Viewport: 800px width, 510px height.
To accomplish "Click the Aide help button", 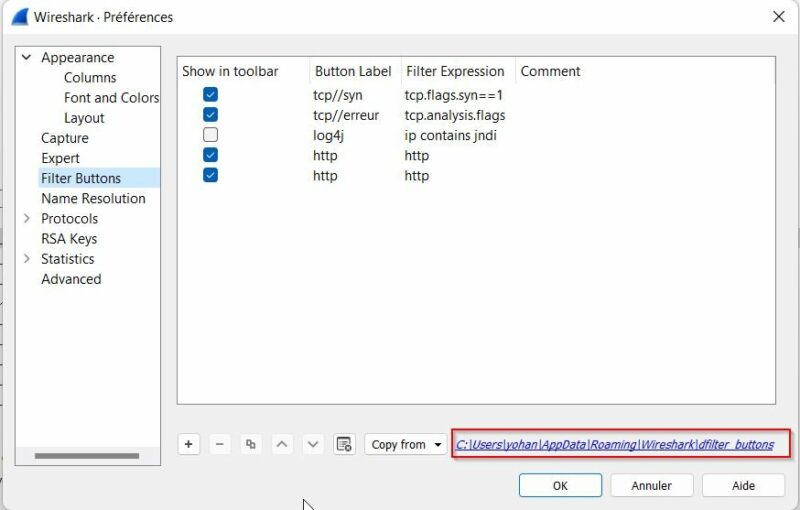I will (743, 486).
